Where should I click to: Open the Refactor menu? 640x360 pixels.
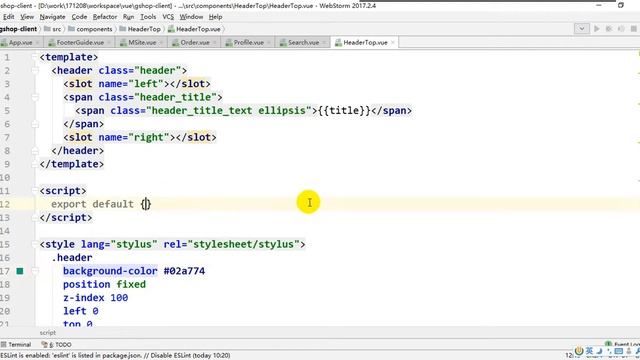pyautogui.click(x=104, y=17)
